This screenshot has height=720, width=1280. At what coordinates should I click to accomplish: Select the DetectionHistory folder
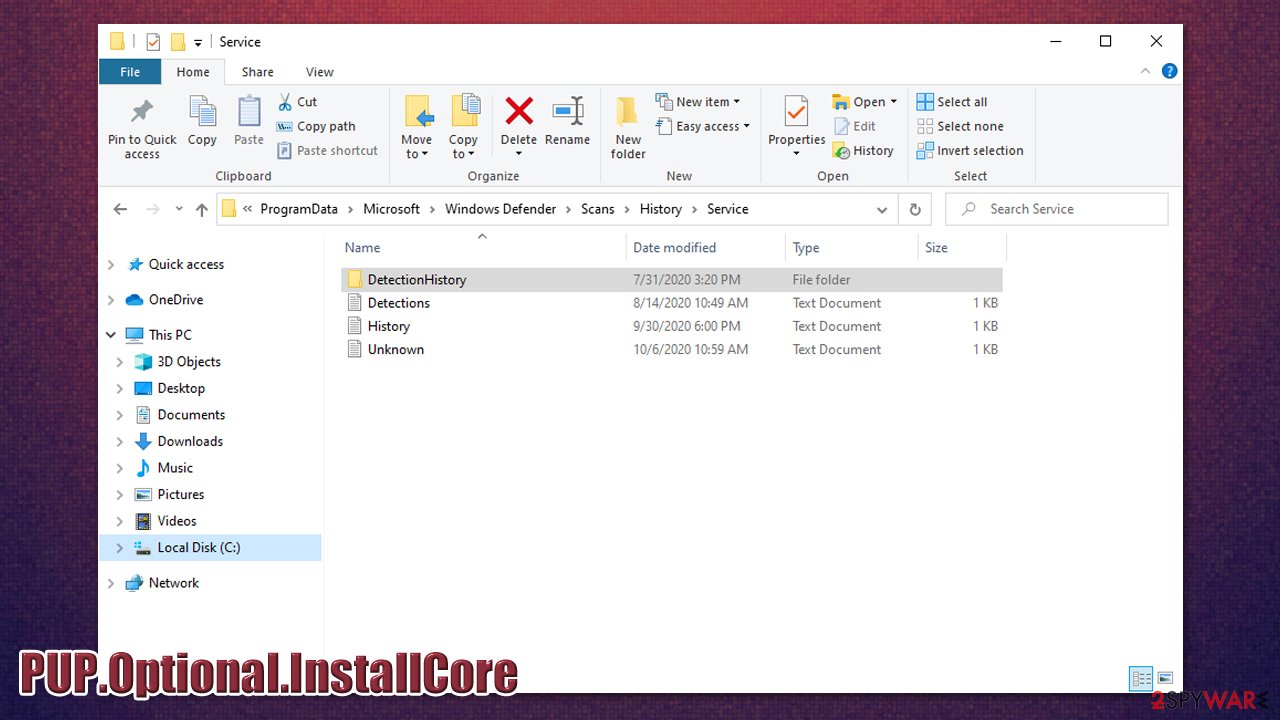pyautogui.click(x=671, y=280)
